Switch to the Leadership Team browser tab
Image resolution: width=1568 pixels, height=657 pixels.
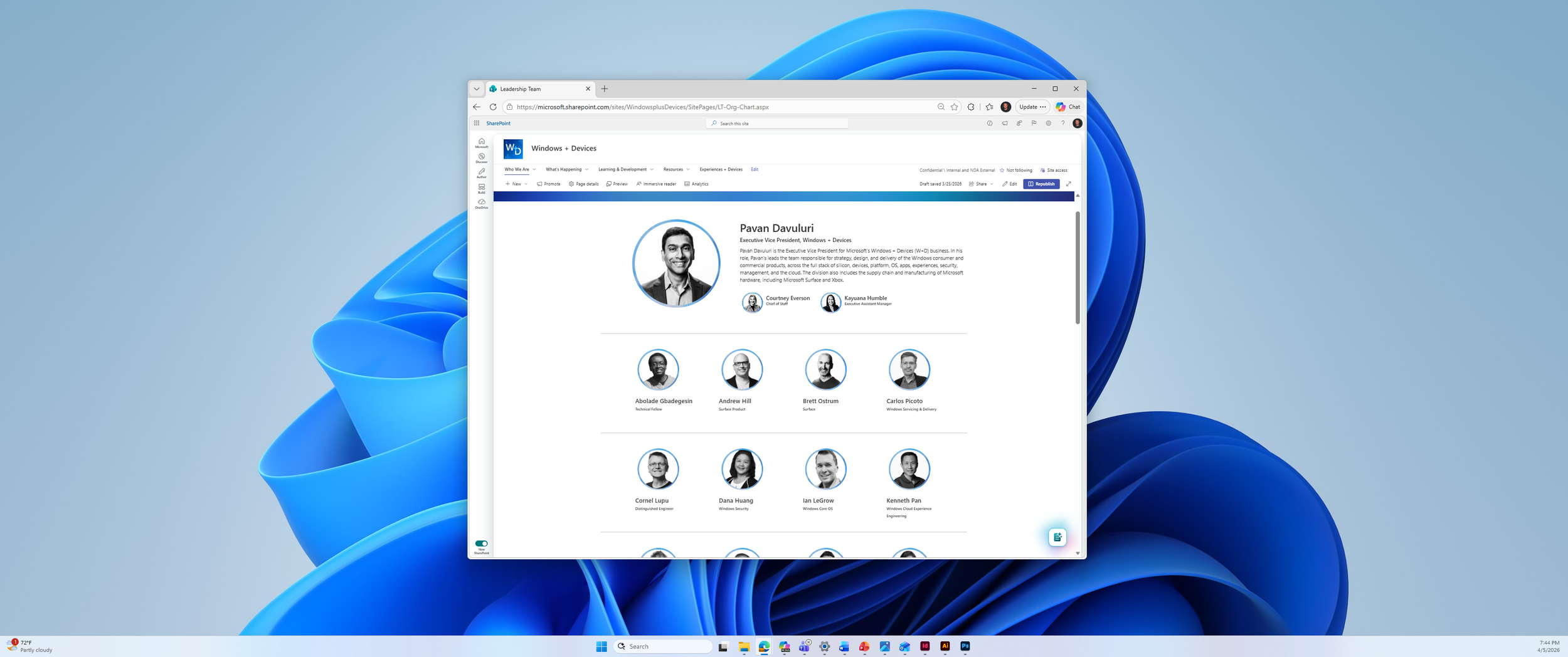(x=539, y=89)
